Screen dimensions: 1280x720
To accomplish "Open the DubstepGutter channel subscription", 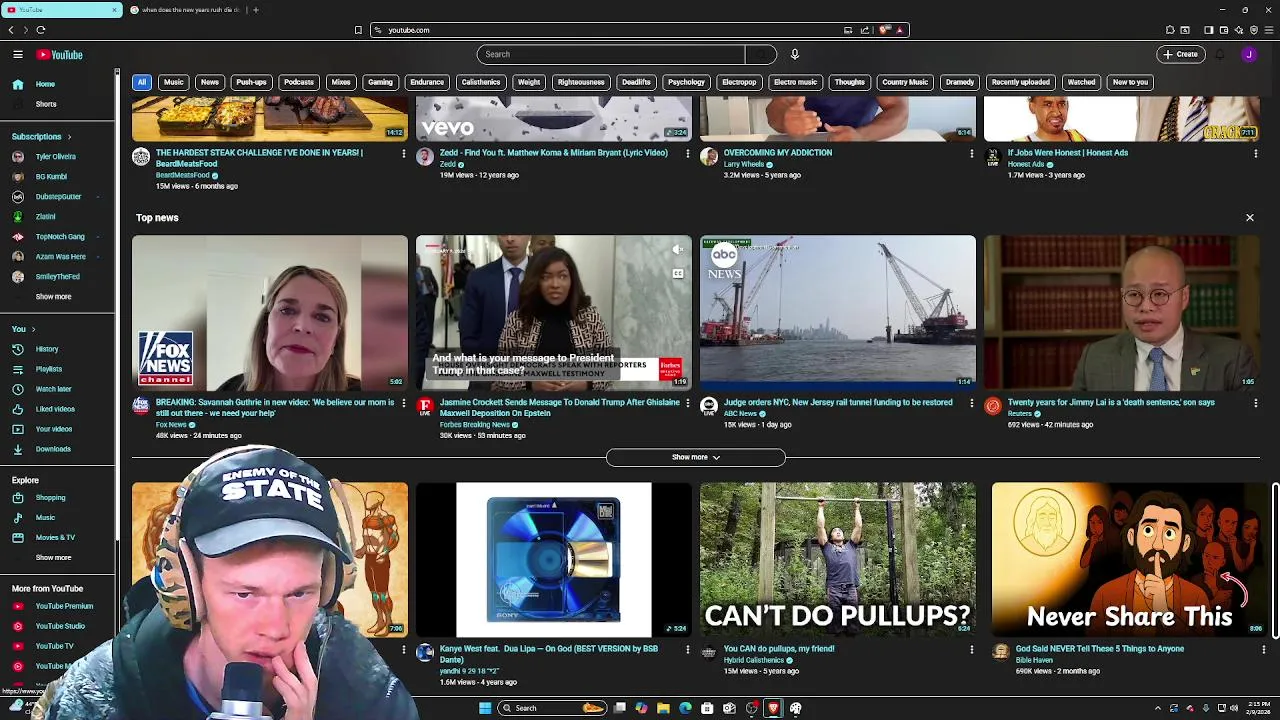I will coord(57,196).
